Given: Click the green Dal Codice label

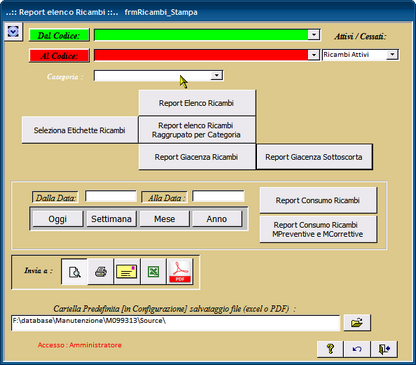Looking at the screenshot, I should pos(59,35).
